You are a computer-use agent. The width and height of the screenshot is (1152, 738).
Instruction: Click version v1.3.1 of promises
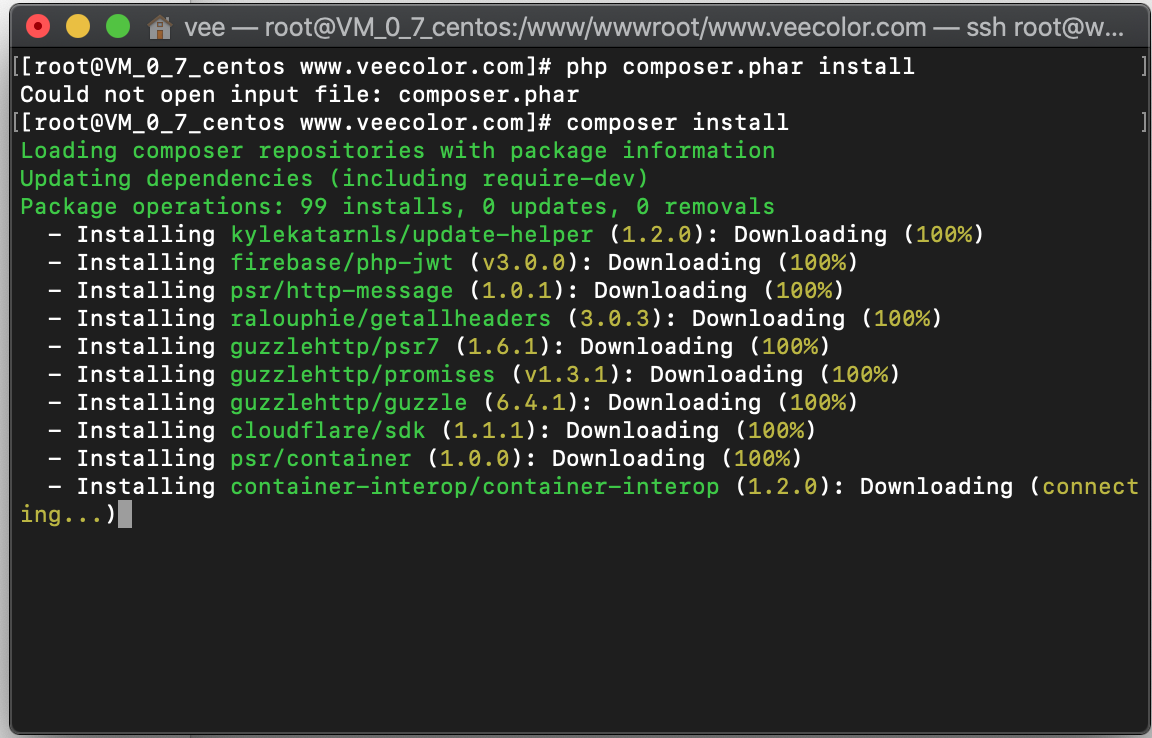pyautogui.click(x=566, y=374)
